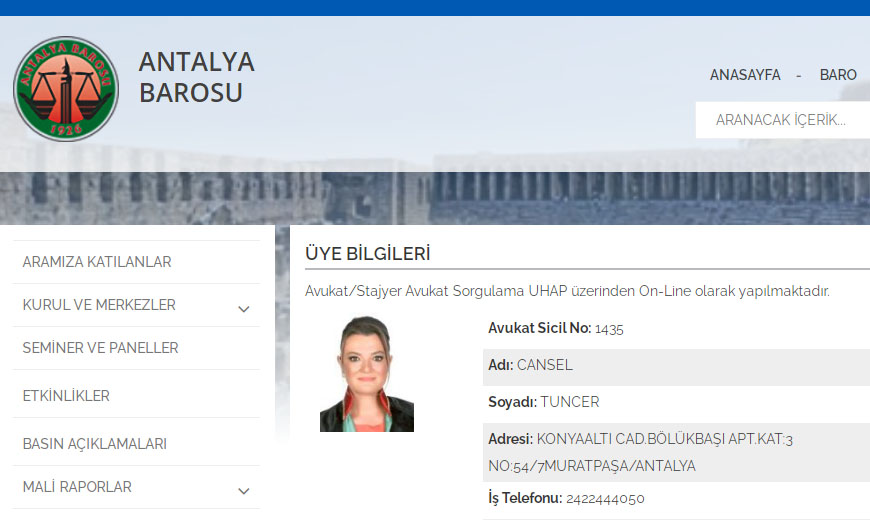Click the Antalya Barosu round logo

click(66, 89)
